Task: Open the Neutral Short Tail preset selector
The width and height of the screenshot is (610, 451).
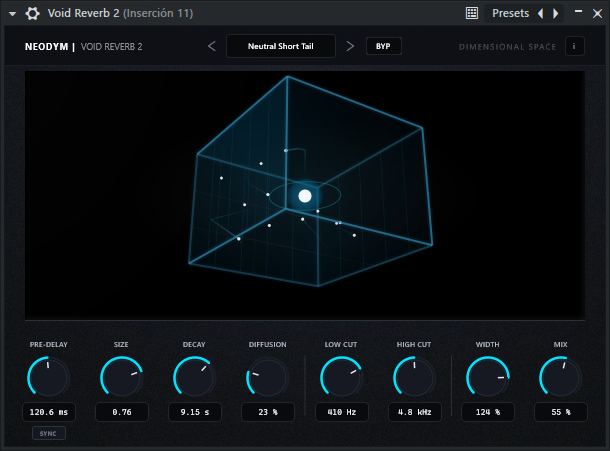Action: (280, 46)
